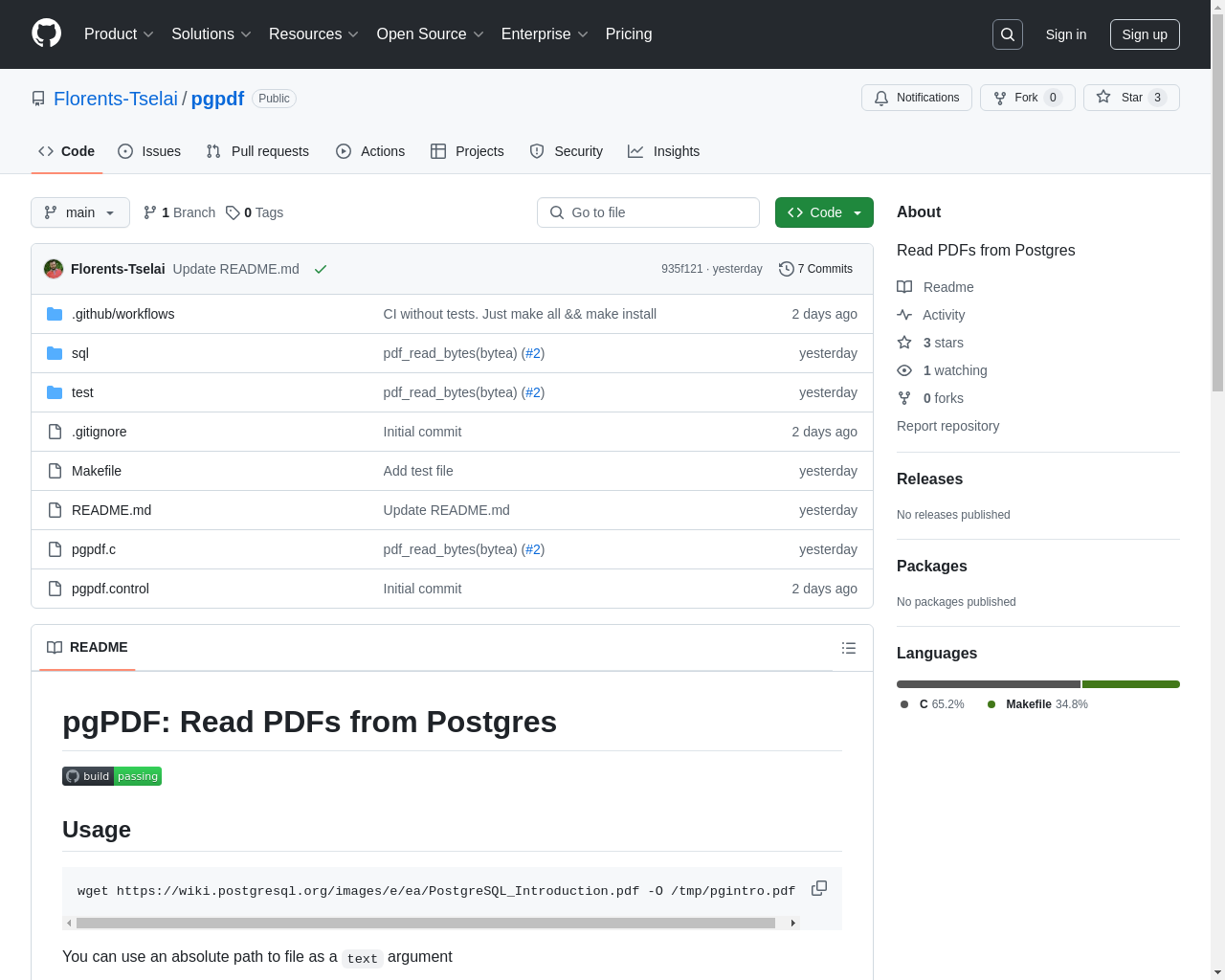1225x980 pixels.
Task: Click the history clock icon by 7 Commits
Action: click(787, 269)
